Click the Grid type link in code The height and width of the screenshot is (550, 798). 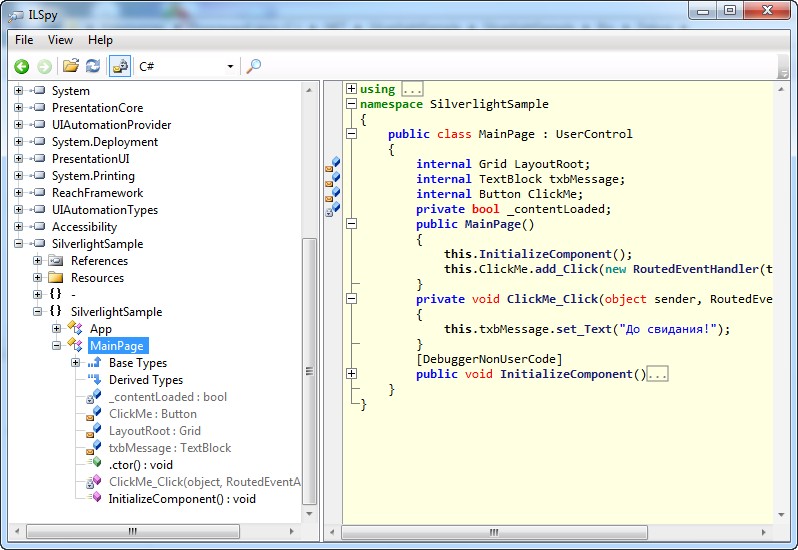tap(493, 164)
